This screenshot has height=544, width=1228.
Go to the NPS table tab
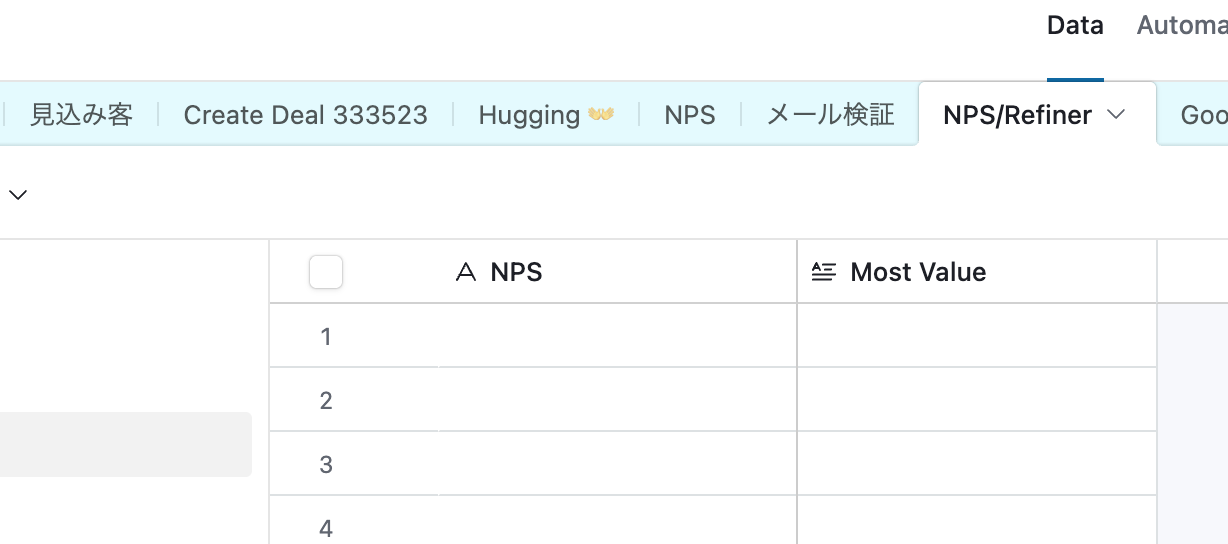[690, 115]
